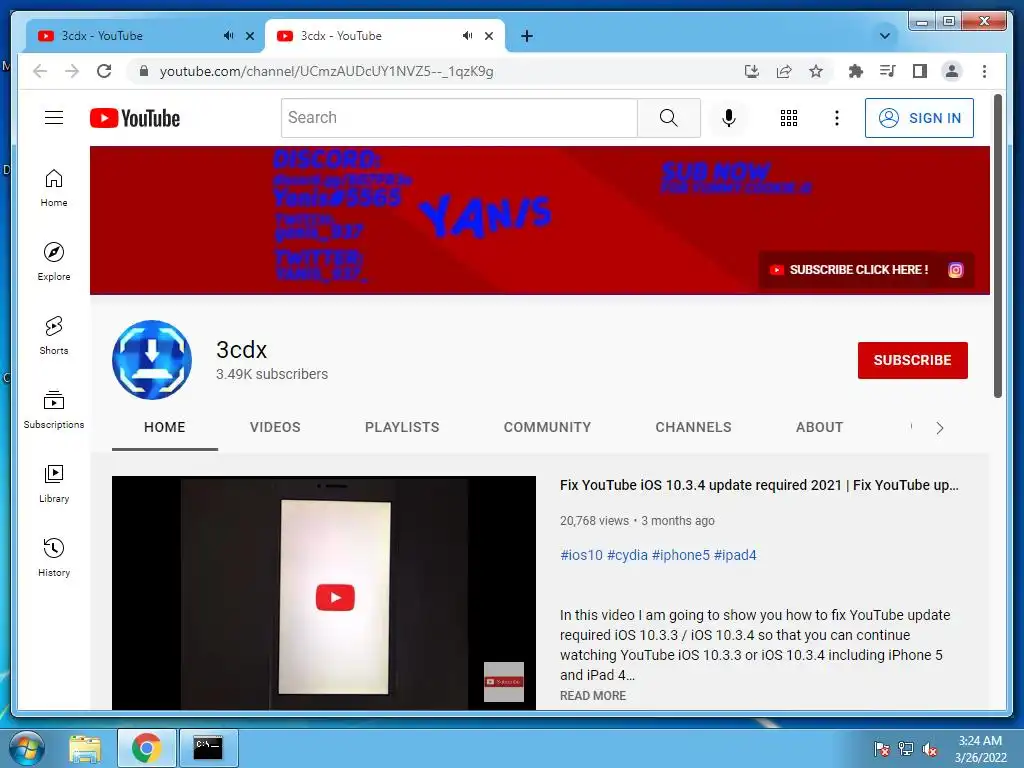The height and width of the screenshot is (768, 1024).
Task: Open Windows Explorer from taskbar
Action: click(x=86, y=749)
